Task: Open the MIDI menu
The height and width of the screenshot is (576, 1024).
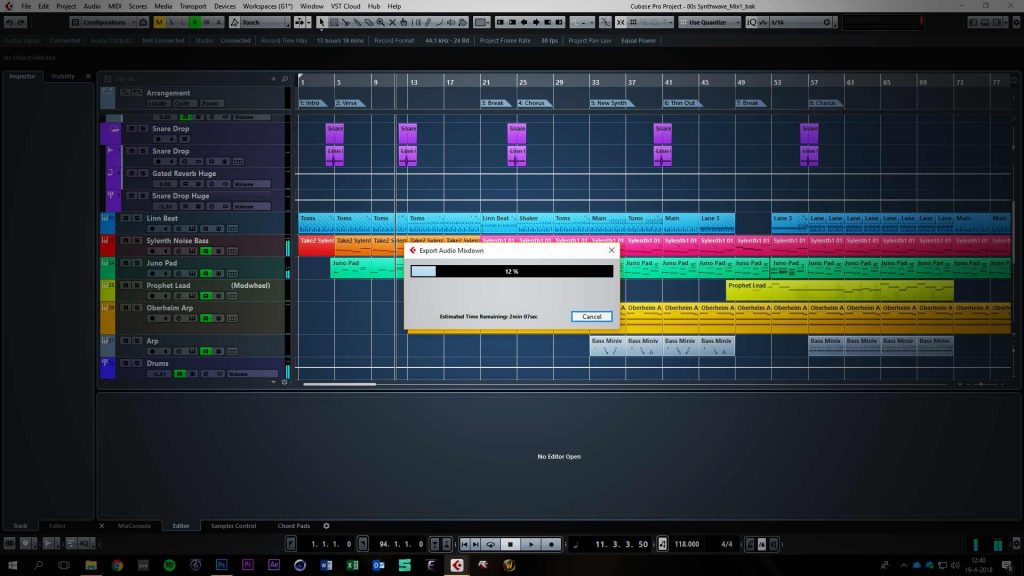Action: [x=114, y=6]
